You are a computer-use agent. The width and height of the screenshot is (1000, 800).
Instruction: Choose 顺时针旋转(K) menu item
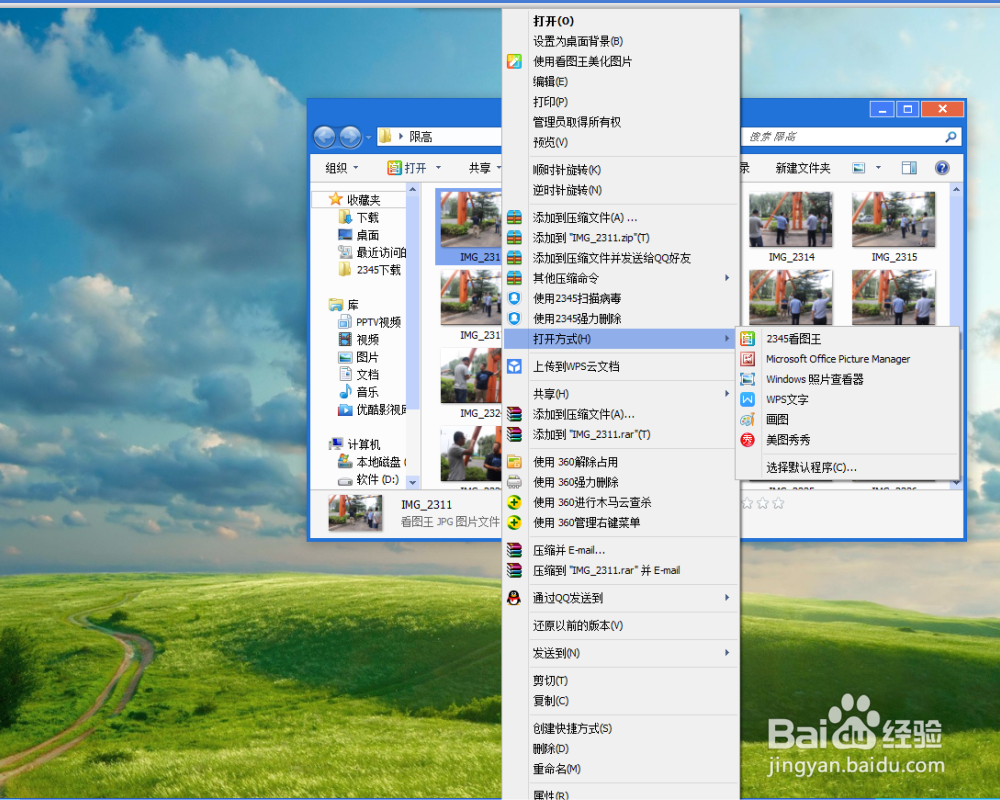point(567,170)
